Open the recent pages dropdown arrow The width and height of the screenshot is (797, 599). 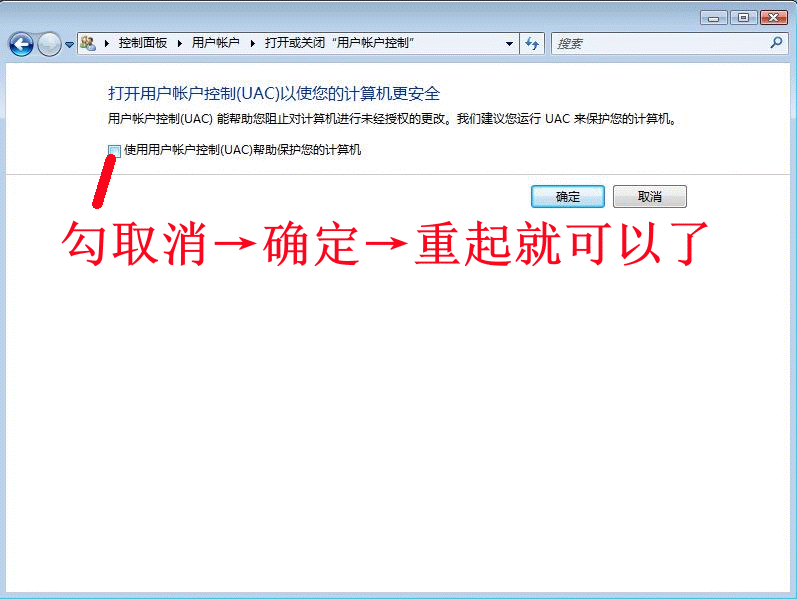click(x=69, y=45)
